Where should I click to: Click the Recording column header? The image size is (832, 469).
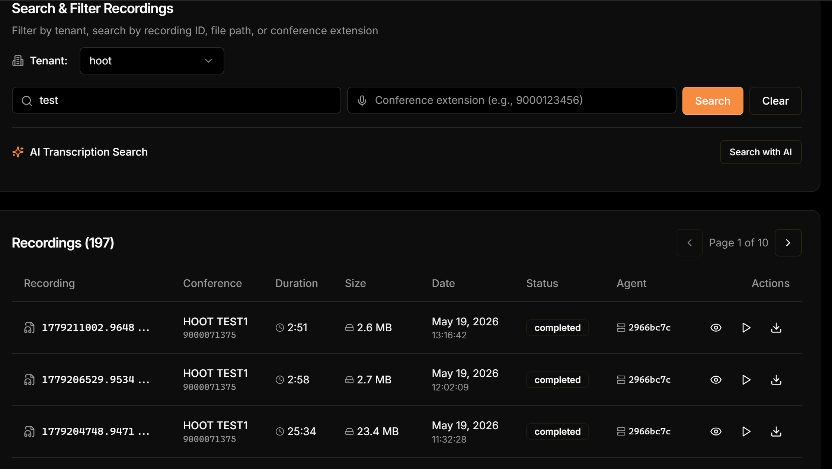pyautogui.click(x=49, y=283)
